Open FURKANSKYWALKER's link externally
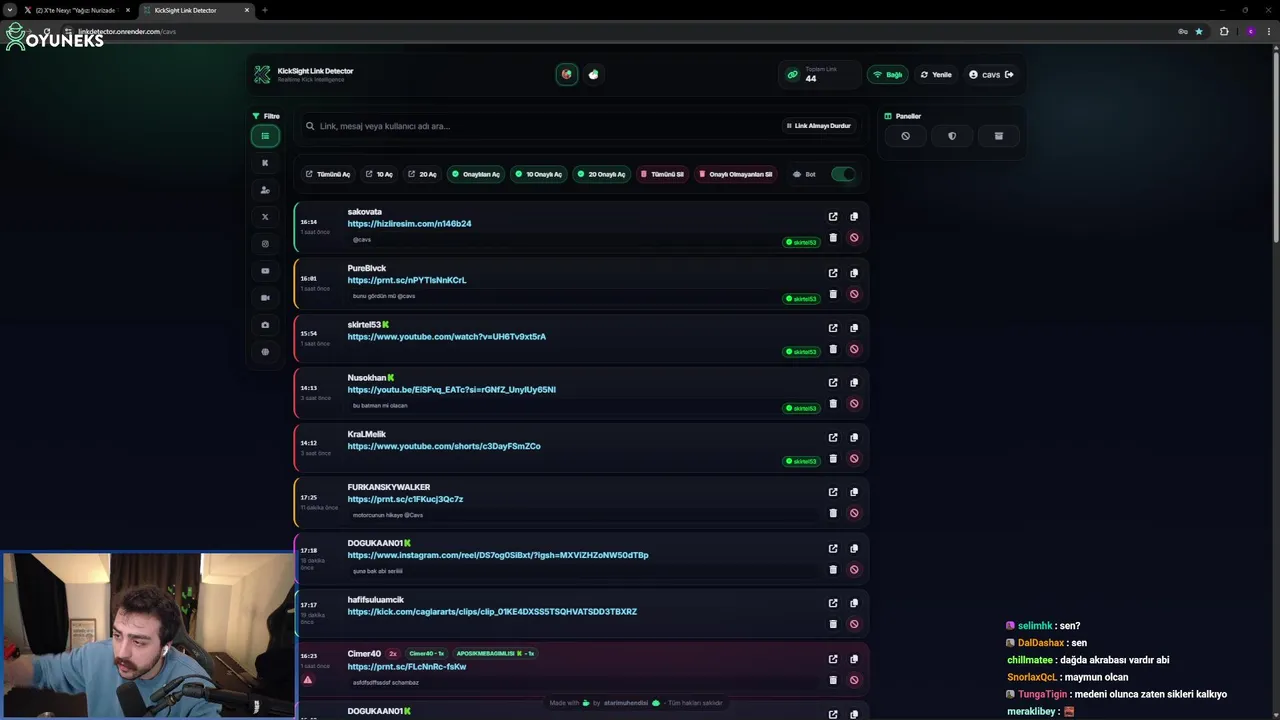The height and width of the screenshot is (720, 1280). click(x=833, y=492)
